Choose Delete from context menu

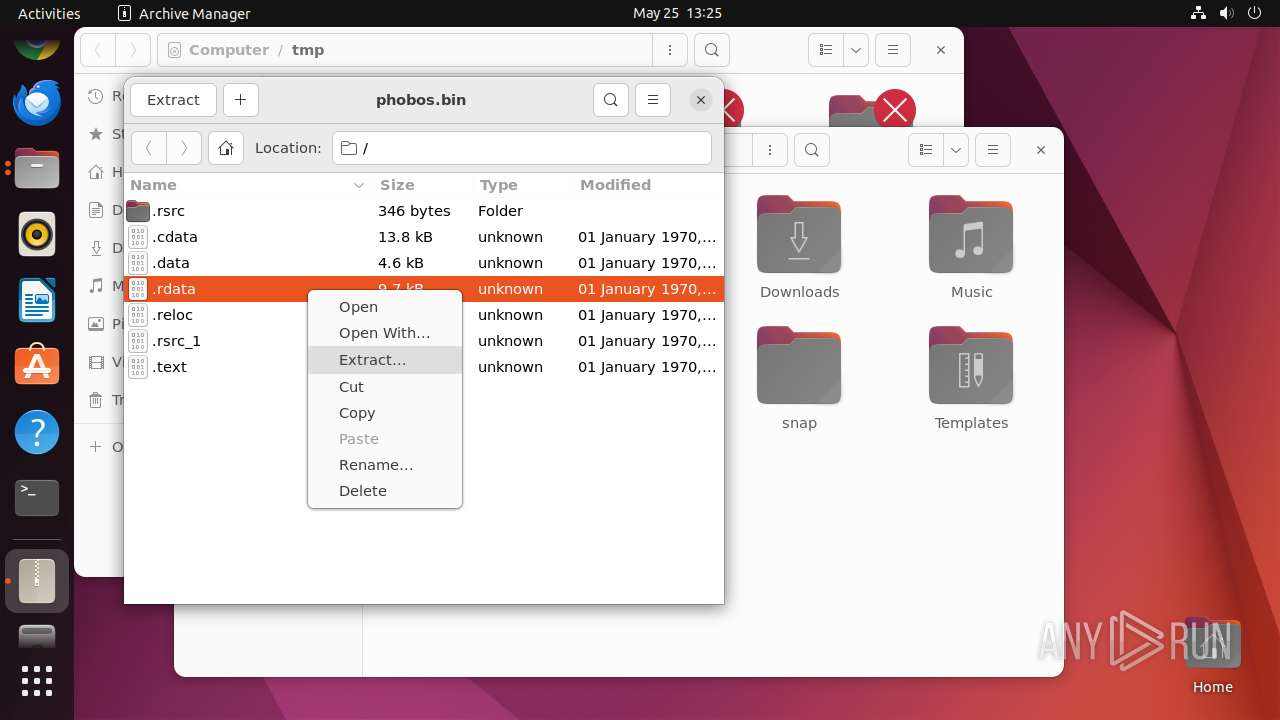385,491
